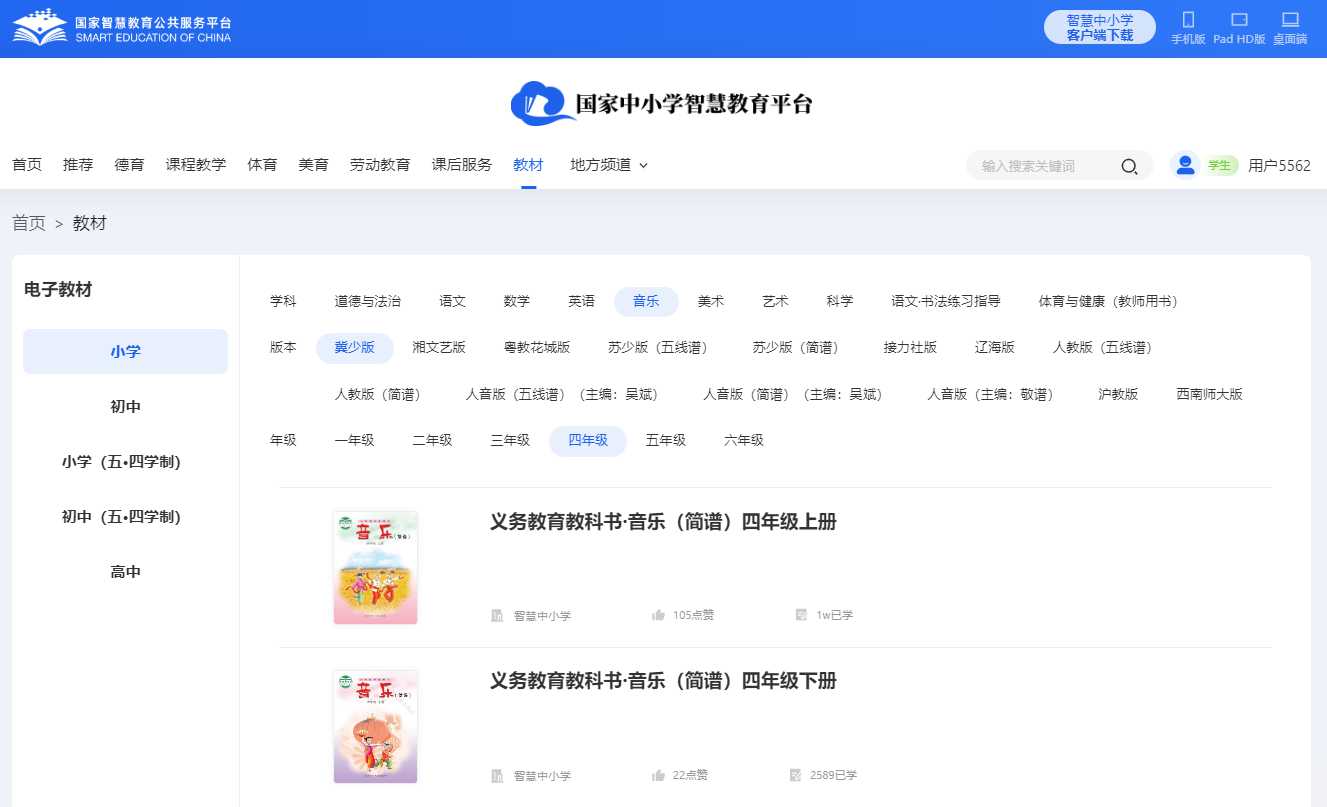Select 初中 in the sidebar

[126, 407]
